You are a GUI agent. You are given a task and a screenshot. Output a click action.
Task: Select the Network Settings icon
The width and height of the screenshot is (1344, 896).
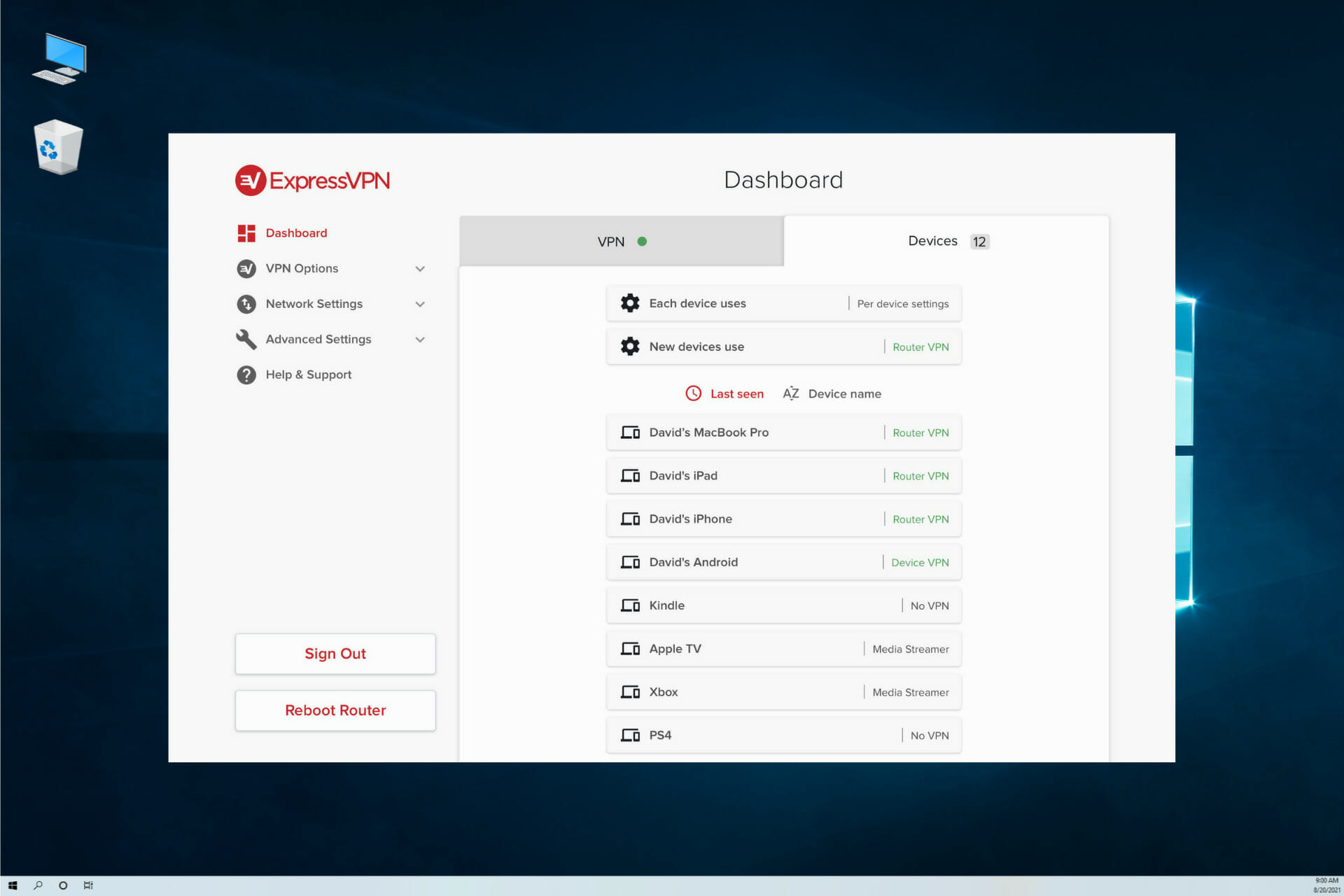(246, 304)
